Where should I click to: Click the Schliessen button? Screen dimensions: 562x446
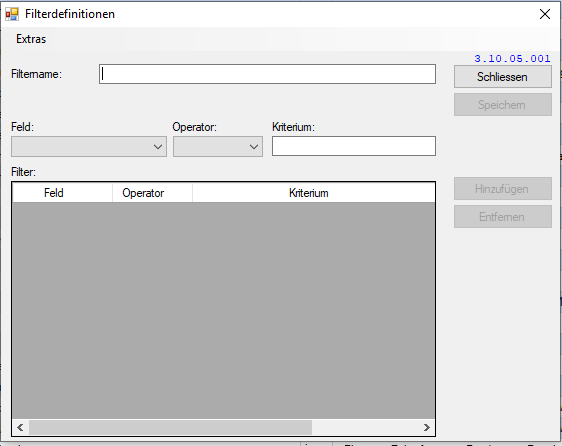point(503,77)
